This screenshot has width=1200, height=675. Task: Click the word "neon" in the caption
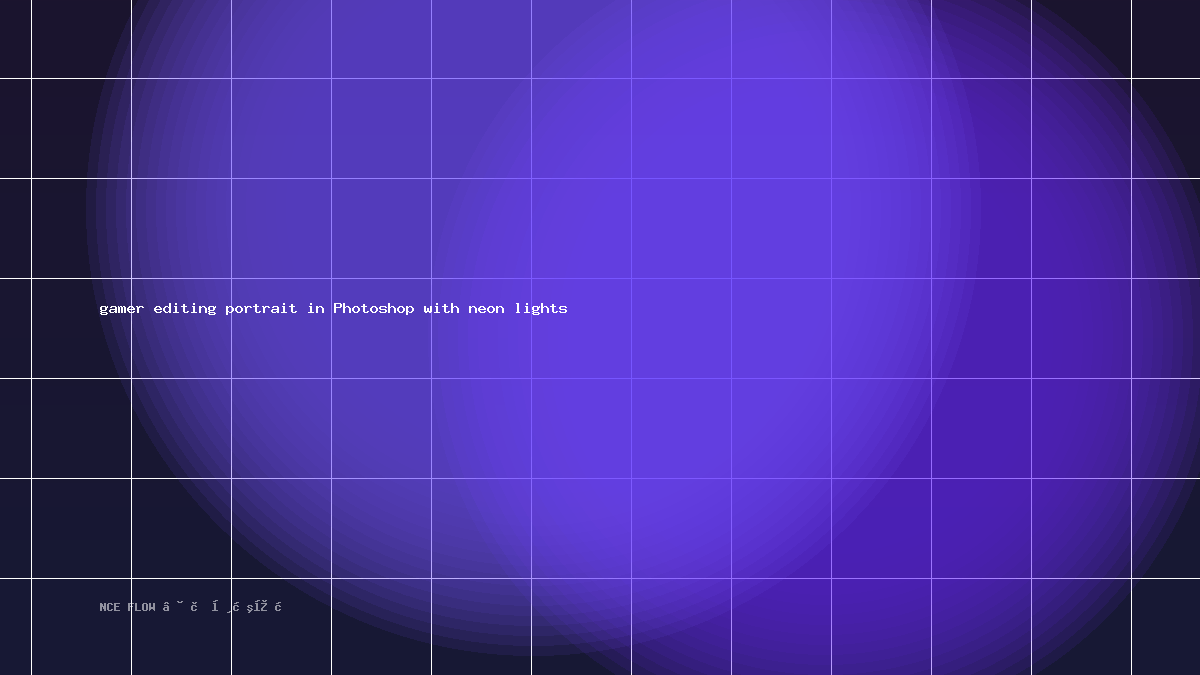tap(486, 308)
